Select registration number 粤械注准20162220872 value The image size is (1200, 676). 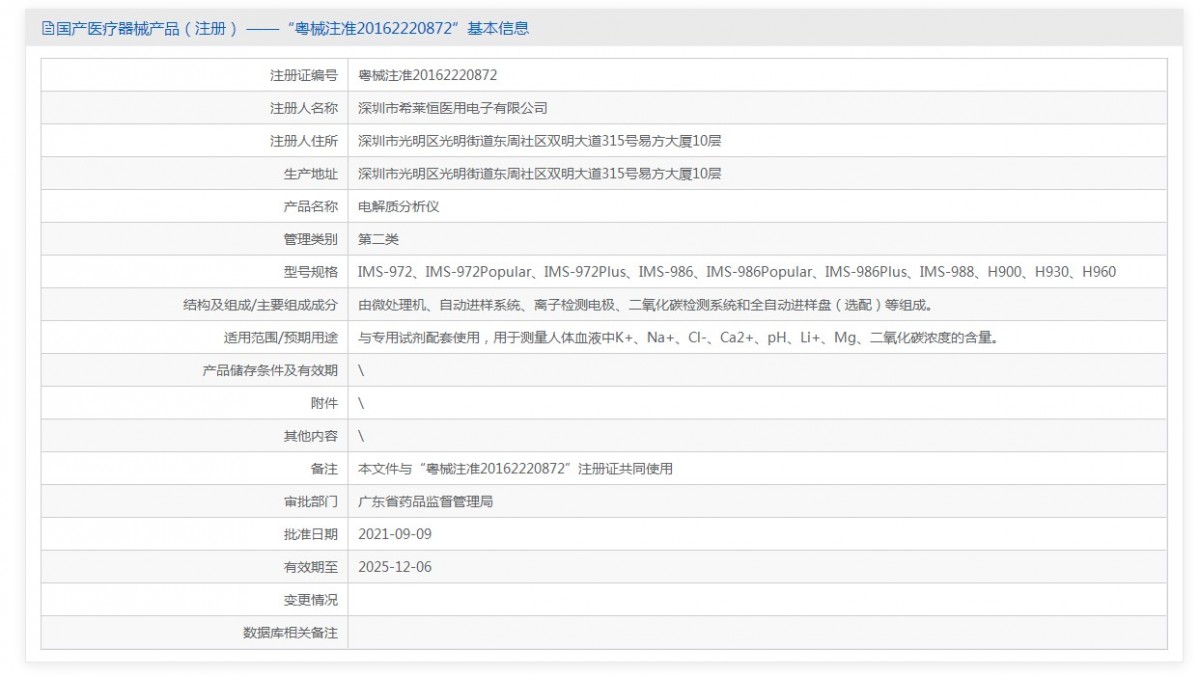pyautogui.click(x=427, y=75)
